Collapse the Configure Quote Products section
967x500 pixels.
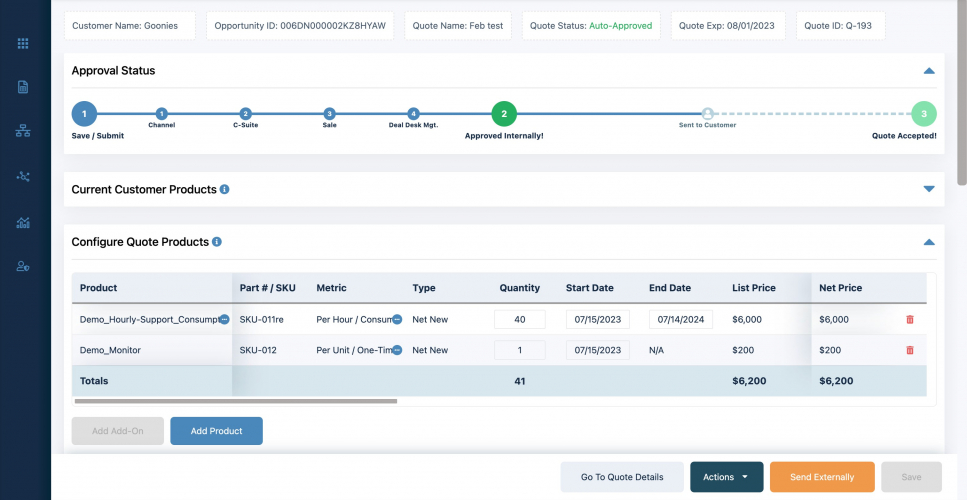(929, 242)
